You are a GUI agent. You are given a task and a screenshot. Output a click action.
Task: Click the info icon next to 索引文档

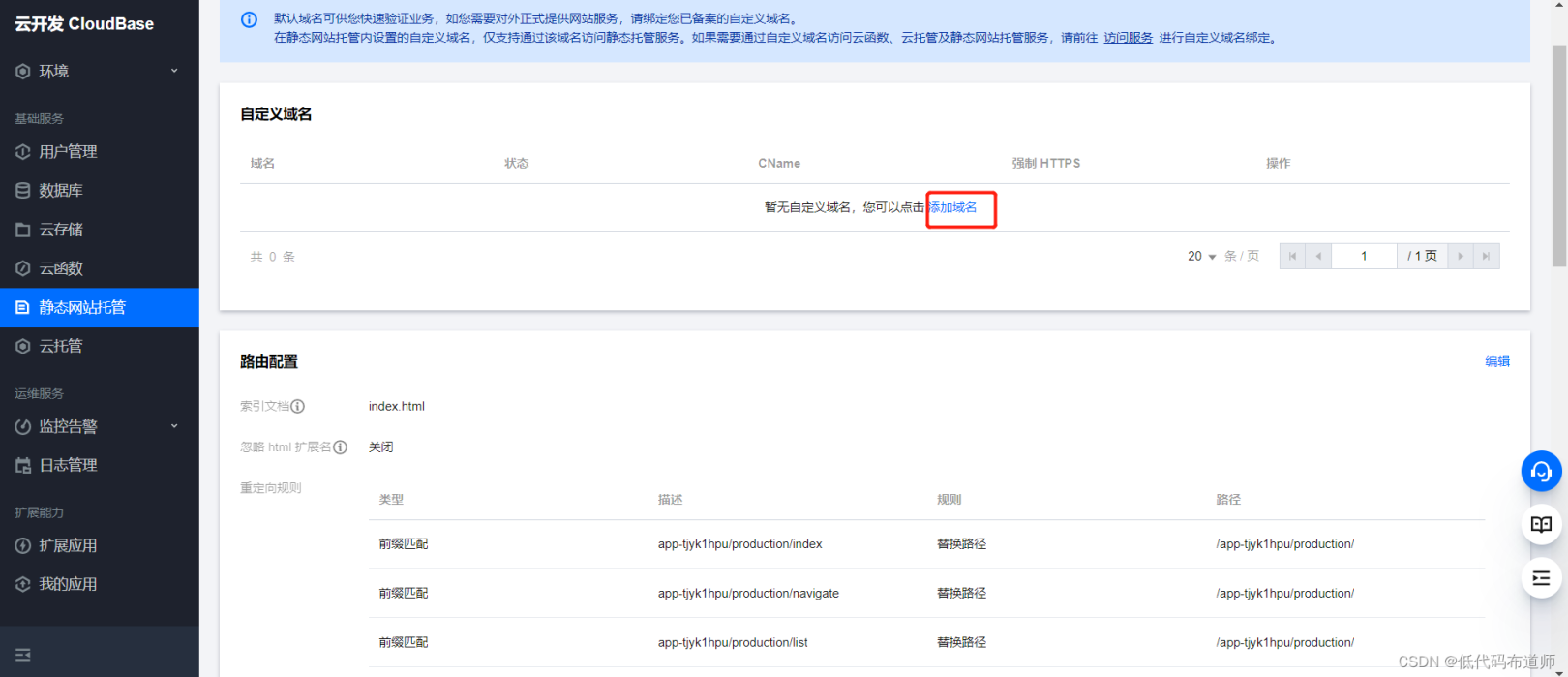point(298,406)
